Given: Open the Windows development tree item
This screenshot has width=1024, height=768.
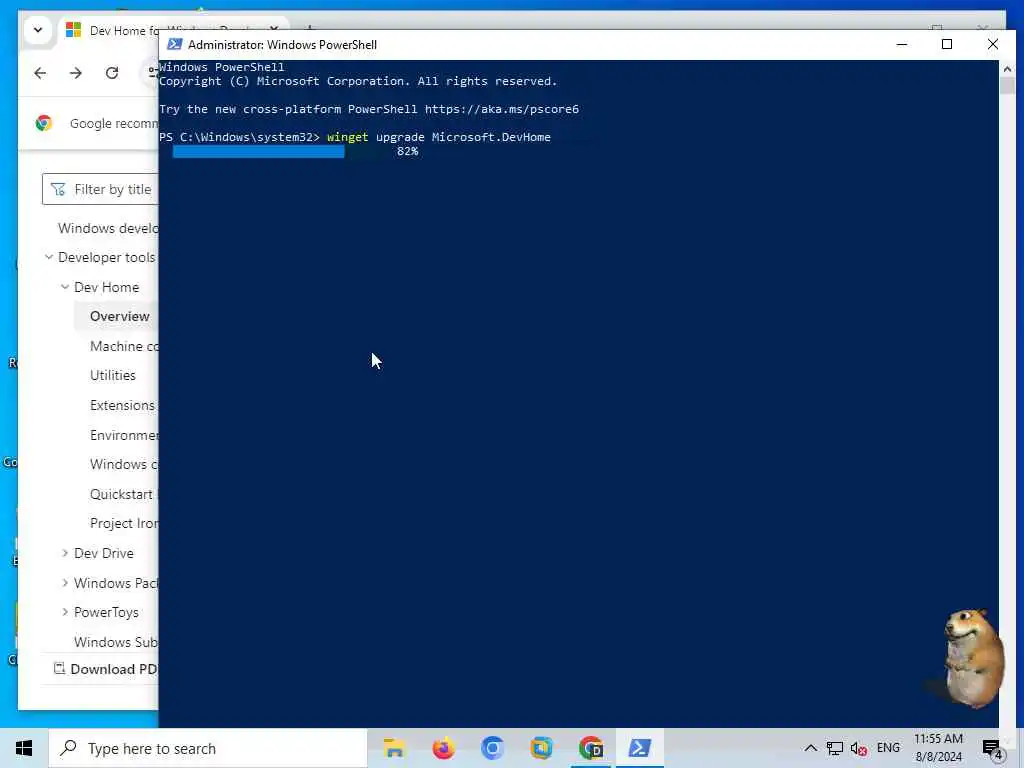Looking at the screenshot, I should pyautogui.click(x=108, y=228).
